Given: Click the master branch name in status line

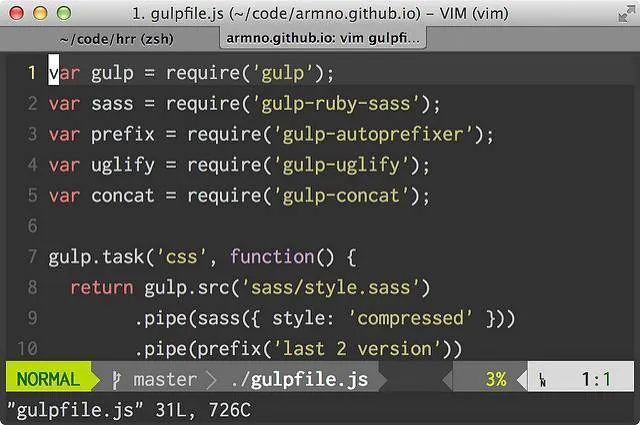Looking at the screenshot, I should [x=165, y=380].
